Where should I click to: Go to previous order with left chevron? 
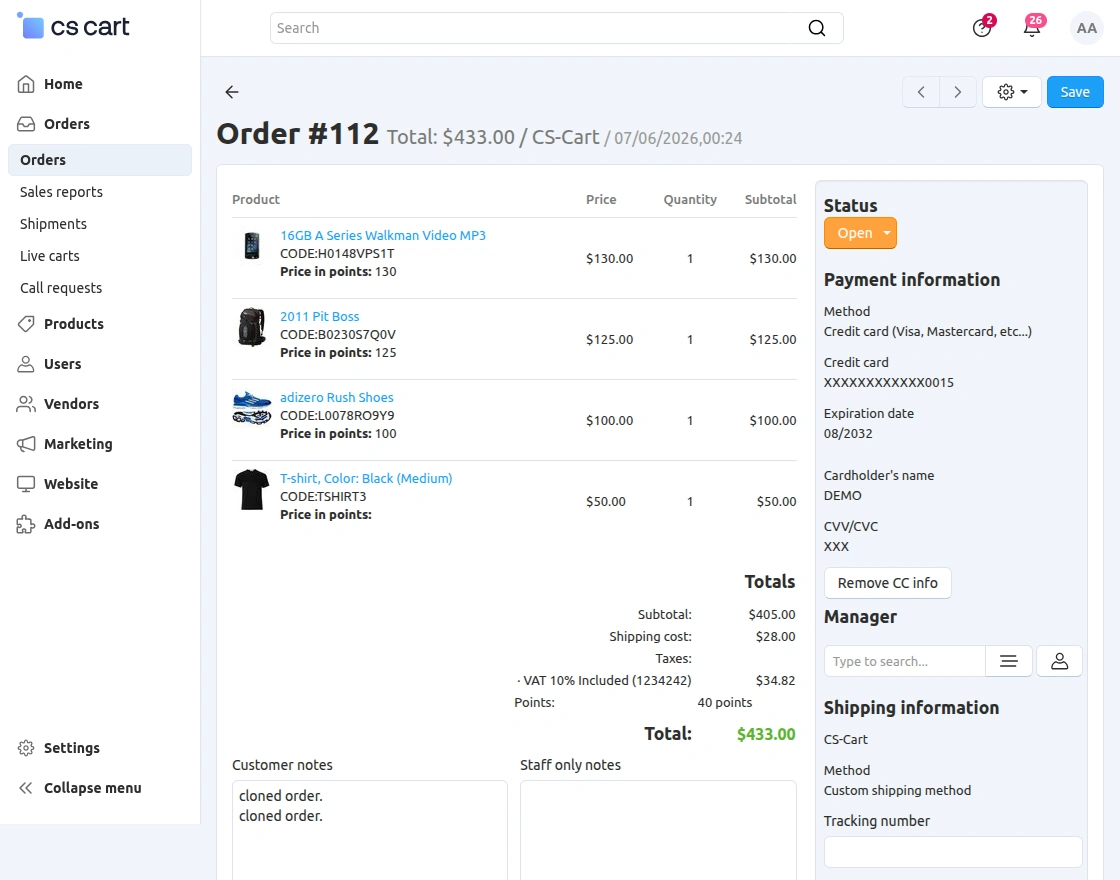(x=921, y=92)
